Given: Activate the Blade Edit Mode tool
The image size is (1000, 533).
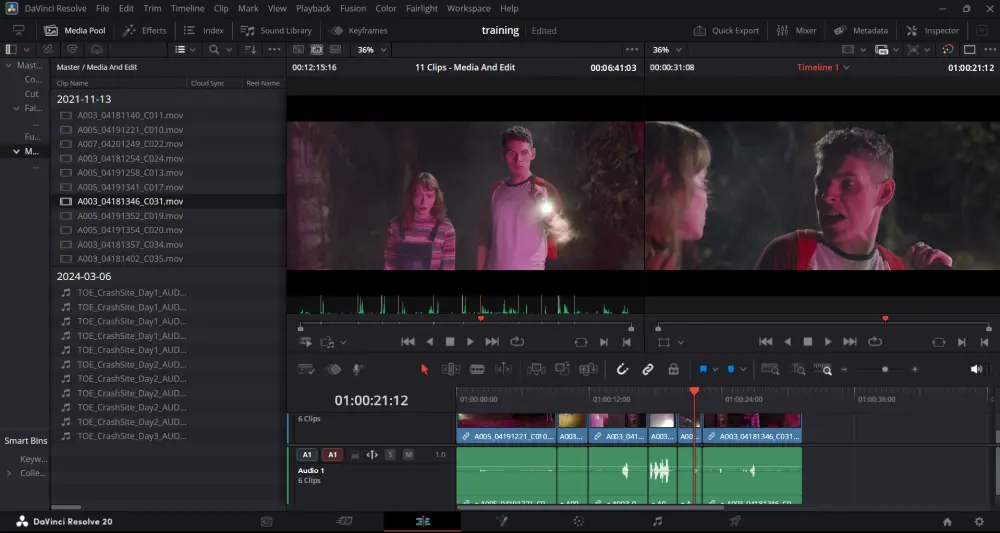Looking at the screenshot, I should point(477,369).
